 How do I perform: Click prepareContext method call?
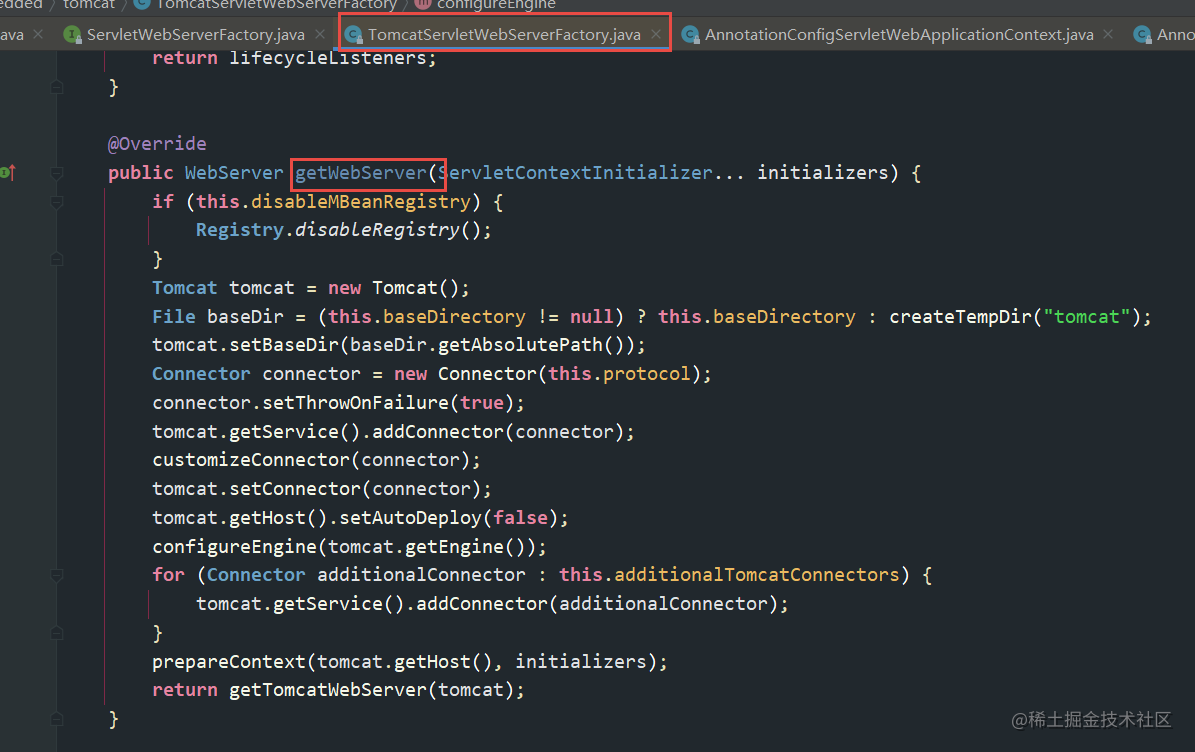(229, 661)
